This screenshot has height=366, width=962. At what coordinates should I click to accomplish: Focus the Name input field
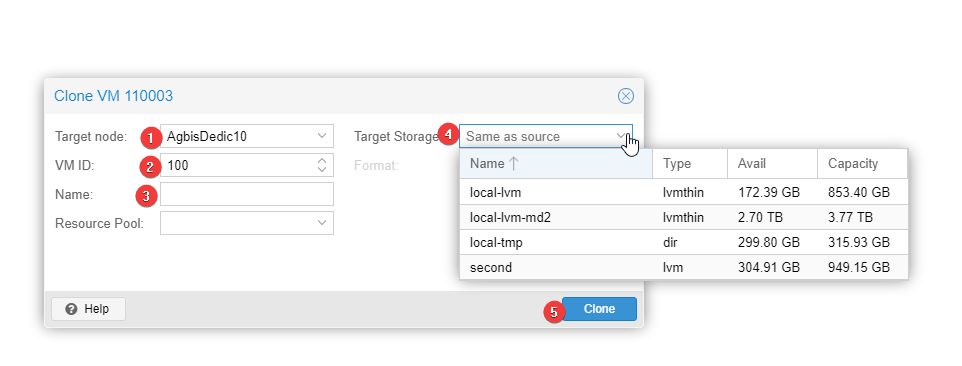247,194
